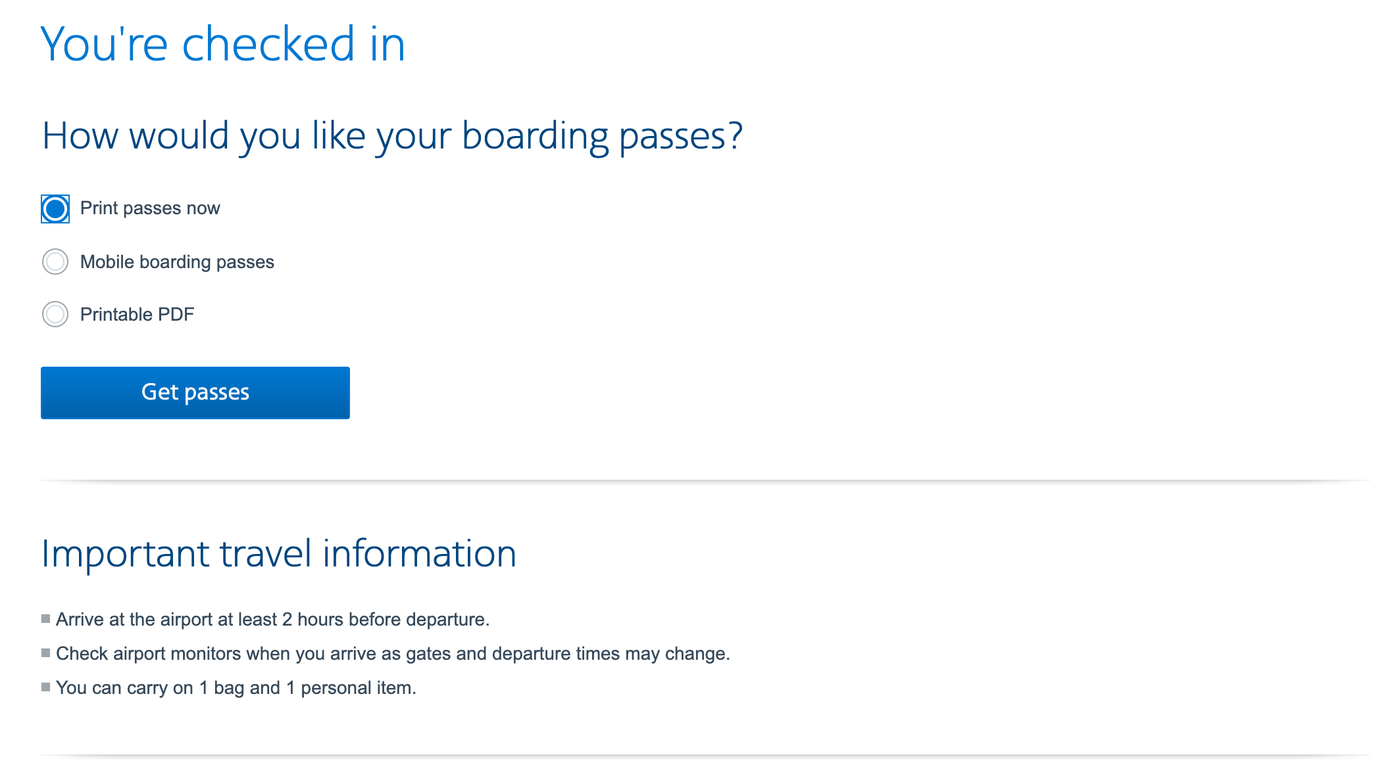Click the Printable PDF label text
Screen dimensions: 1400x782
tap(137, 314)
